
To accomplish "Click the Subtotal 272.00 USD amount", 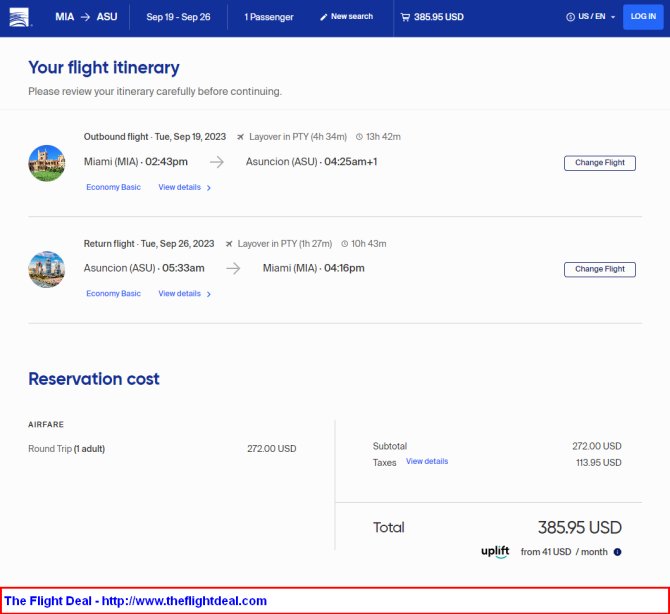I will tap(597, 446).
